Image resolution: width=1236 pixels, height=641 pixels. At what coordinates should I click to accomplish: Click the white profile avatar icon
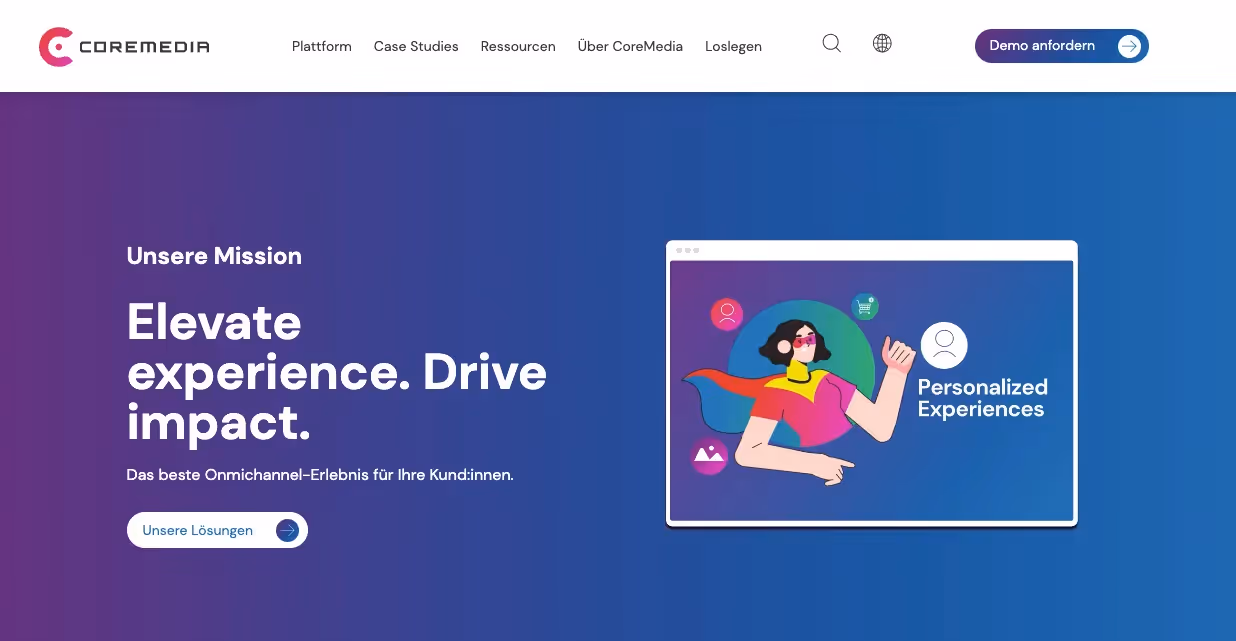pos(944,345)
